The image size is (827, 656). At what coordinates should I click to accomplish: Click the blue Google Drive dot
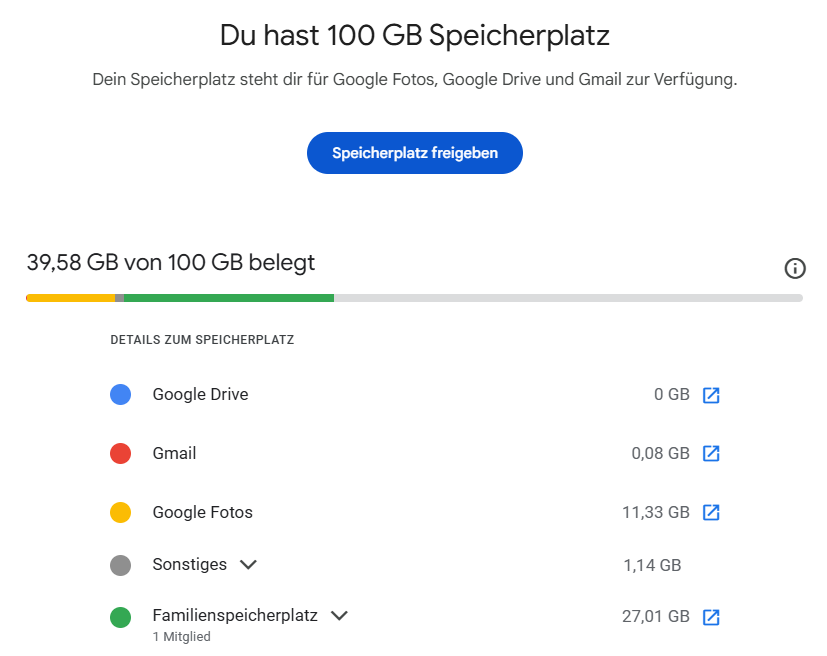click(121, 395)
